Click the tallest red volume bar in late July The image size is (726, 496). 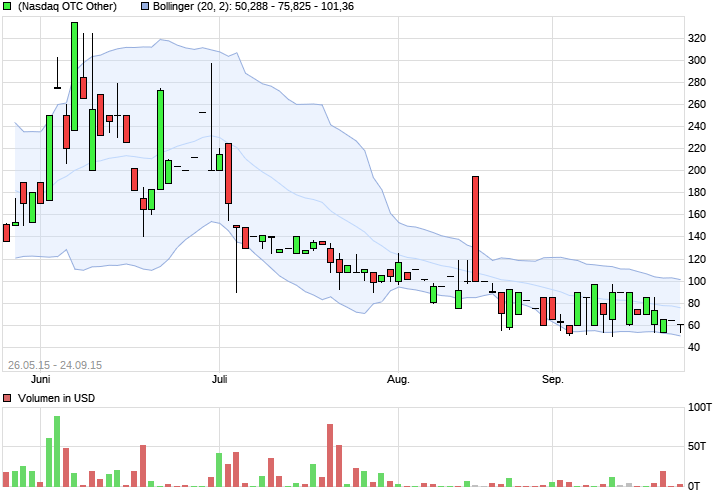click(x=330, y=455)
